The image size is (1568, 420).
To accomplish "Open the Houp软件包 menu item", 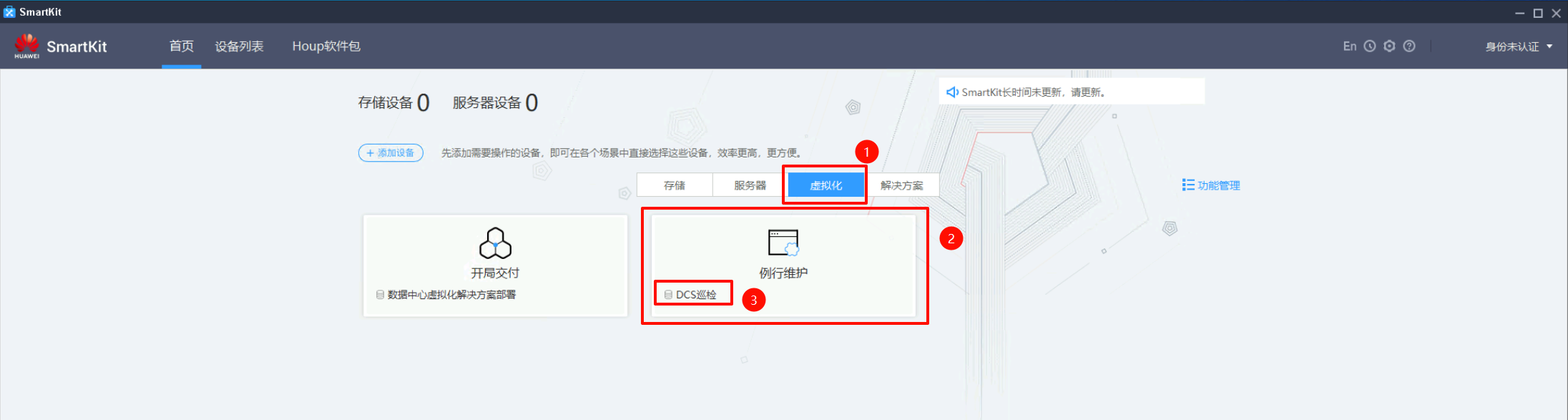I will (x=326, y=47).
